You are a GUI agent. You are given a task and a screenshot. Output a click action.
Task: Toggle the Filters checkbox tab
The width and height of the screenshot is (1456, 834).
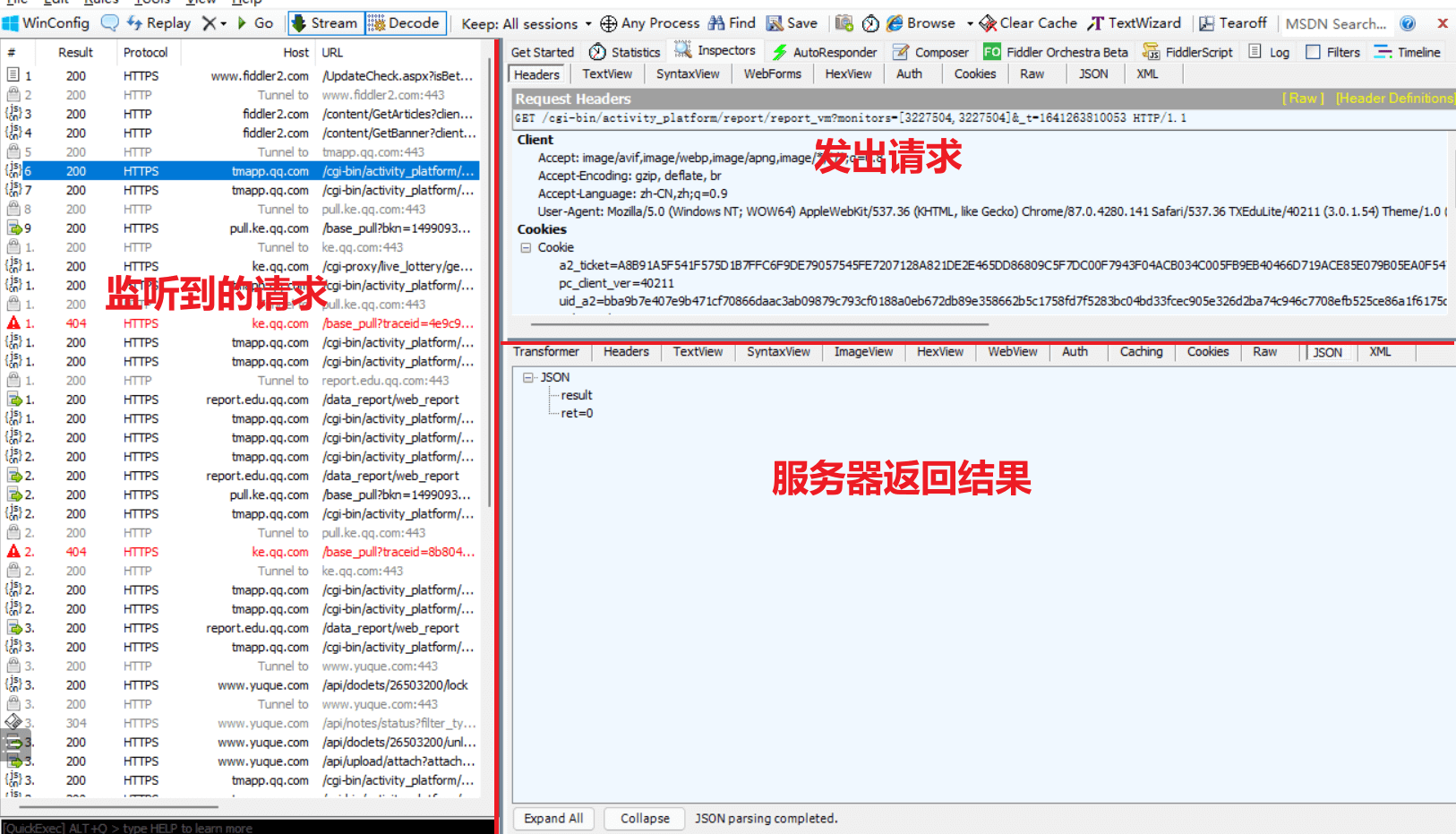pos(1332,52)
